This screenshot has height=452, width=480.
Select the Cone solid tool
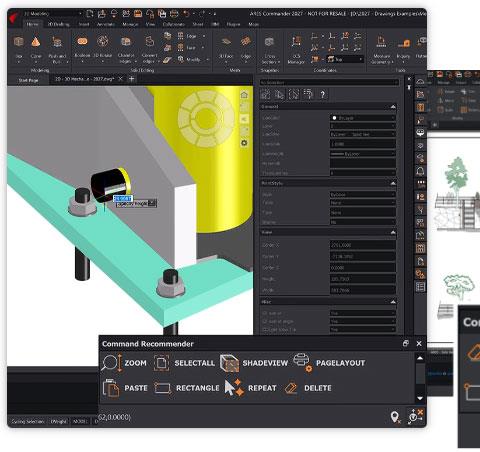pos(36,48)
